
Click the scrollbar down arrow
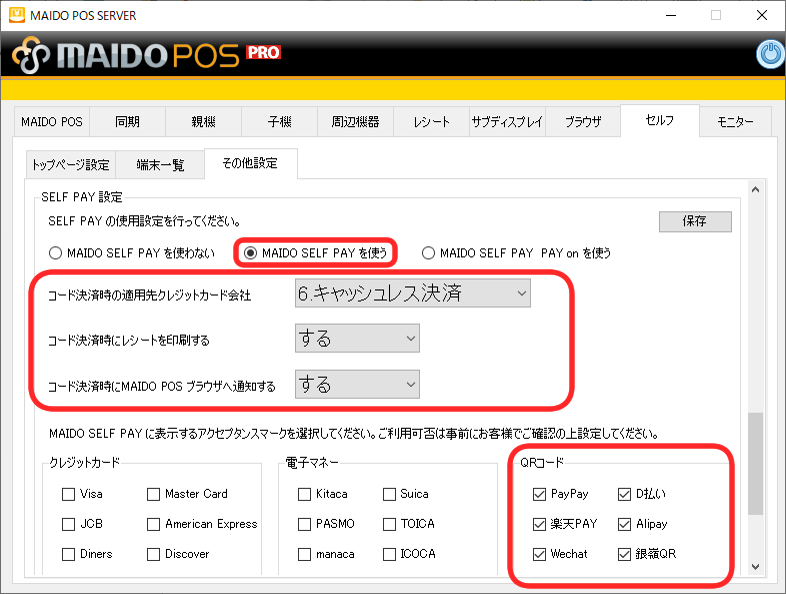click(x=755, y=566)
